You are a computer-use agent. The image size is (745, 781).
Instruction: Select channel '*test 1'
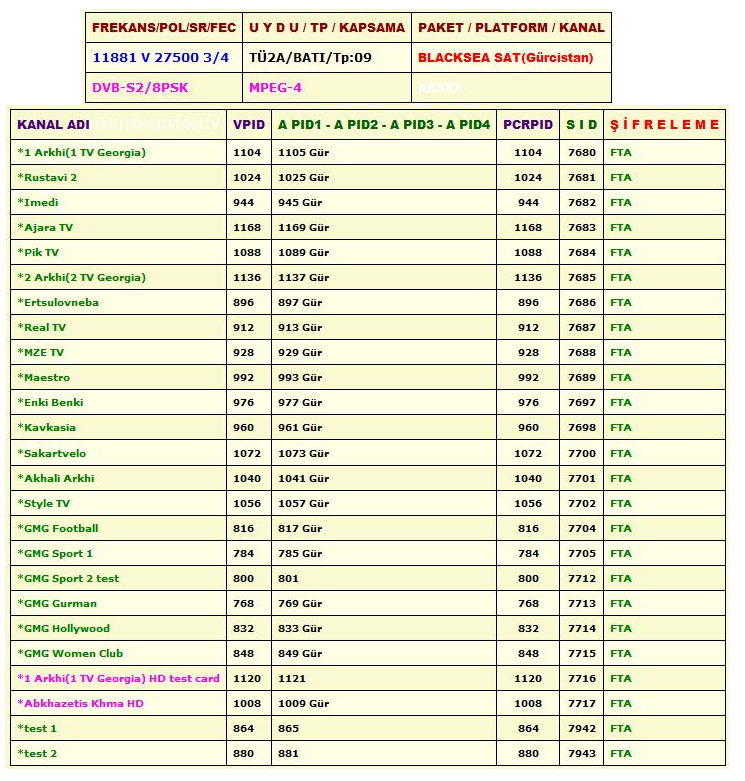[37, 728]
